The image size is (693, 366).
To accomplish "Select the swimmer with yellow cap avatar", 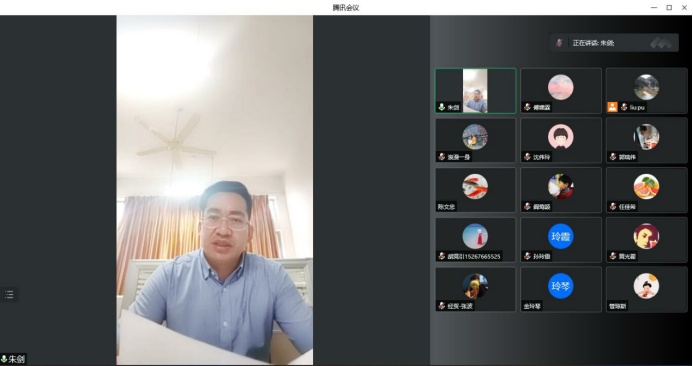I will pyautogui.click(x=475, y=286).
